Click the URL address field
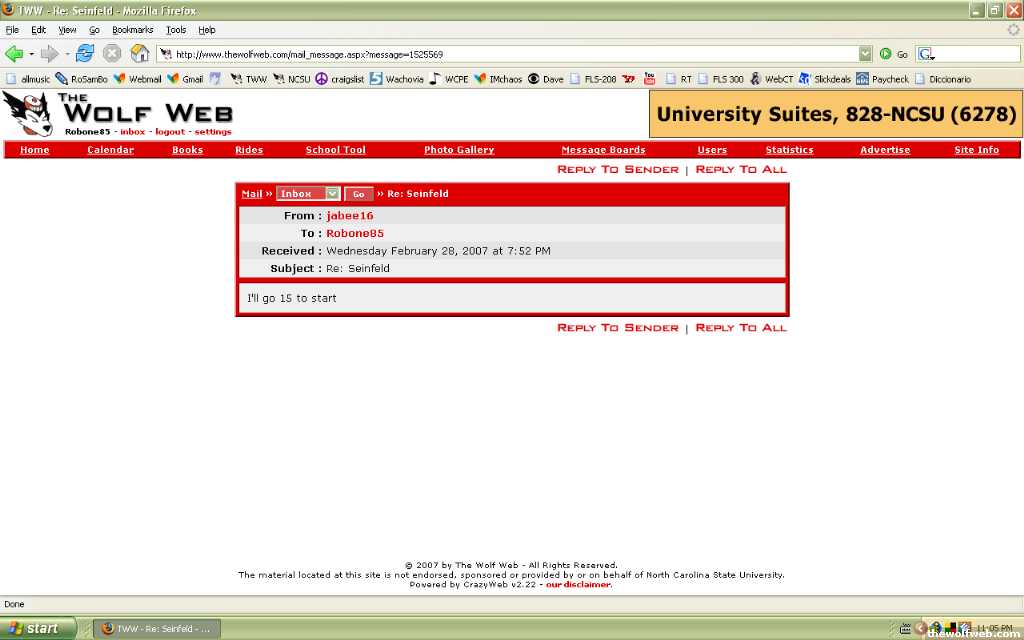Image resolution: width=1024 pixels, height=640 pixels. click(500, 54)
